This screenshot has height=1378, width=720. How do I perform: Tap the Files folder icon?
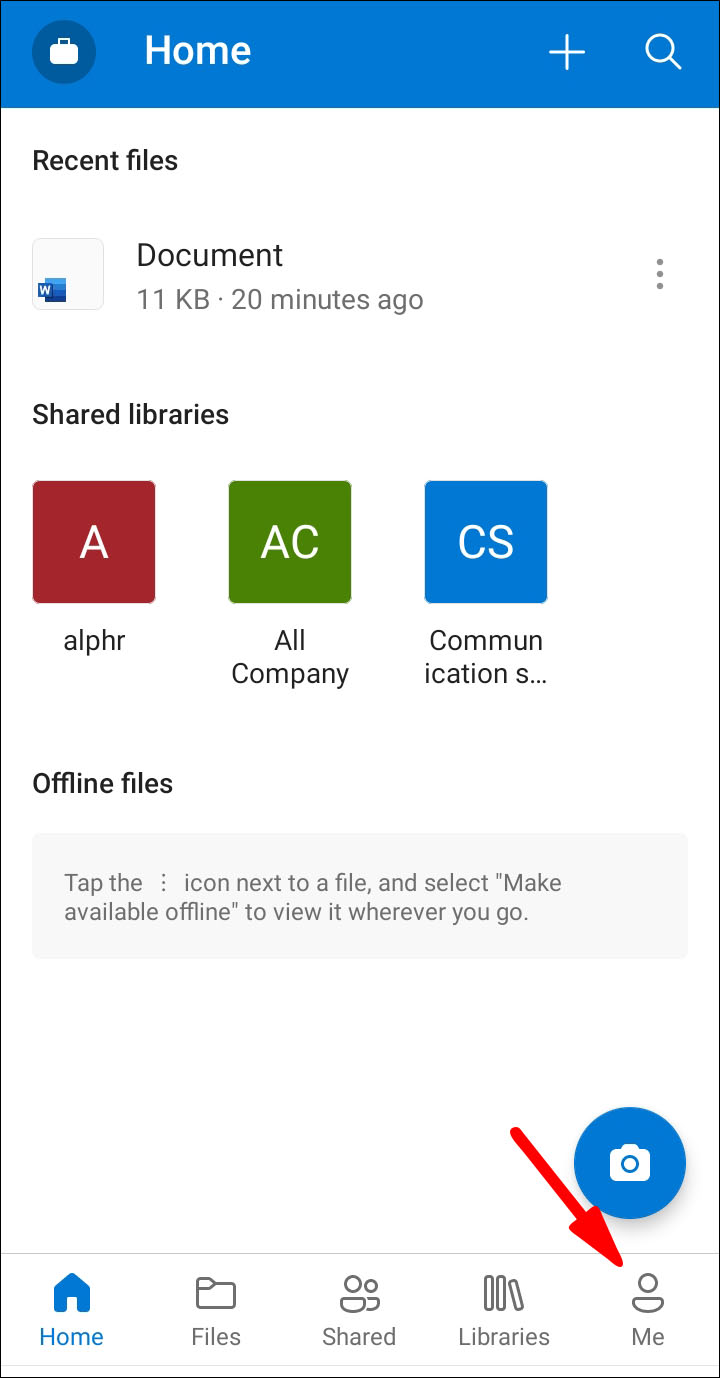(x=216, y=1294)
